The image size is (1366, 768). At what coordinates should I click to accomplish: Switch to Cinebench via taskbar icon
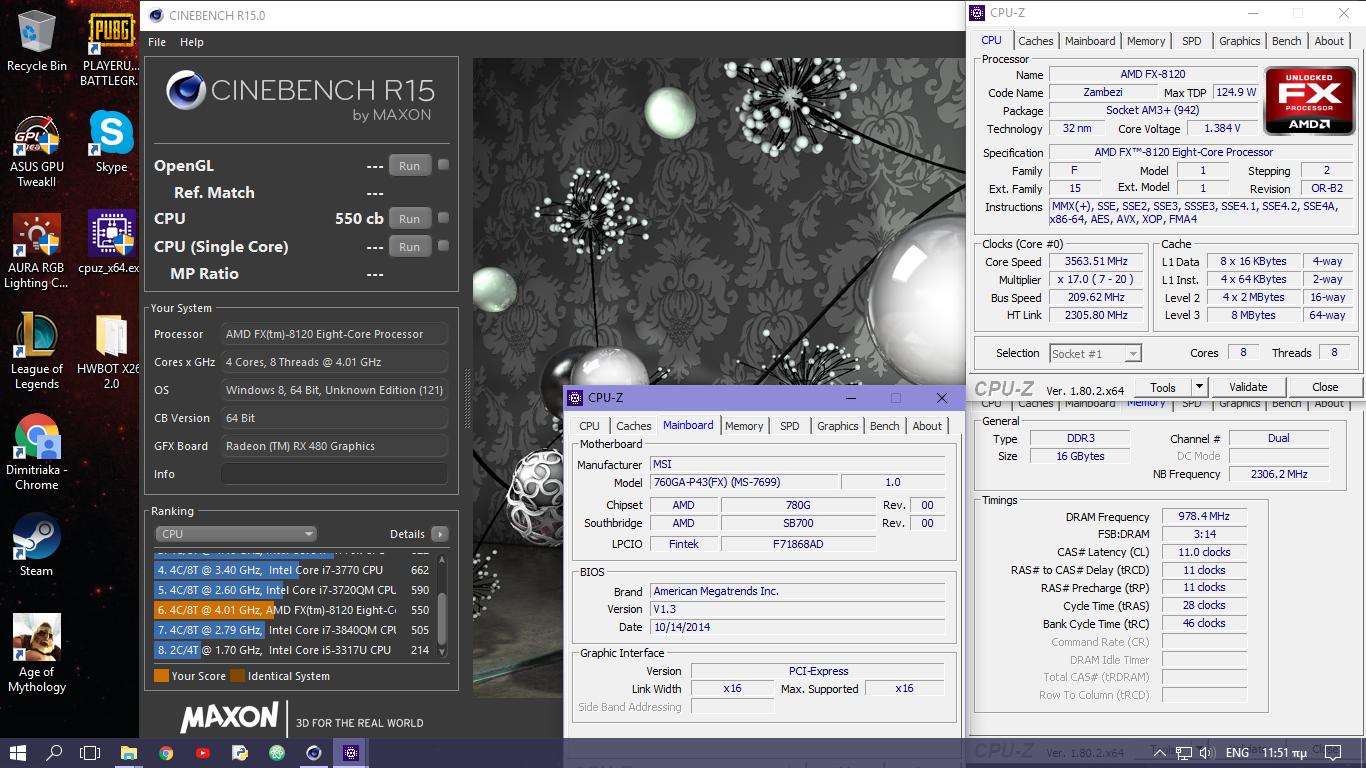(314, 753)
